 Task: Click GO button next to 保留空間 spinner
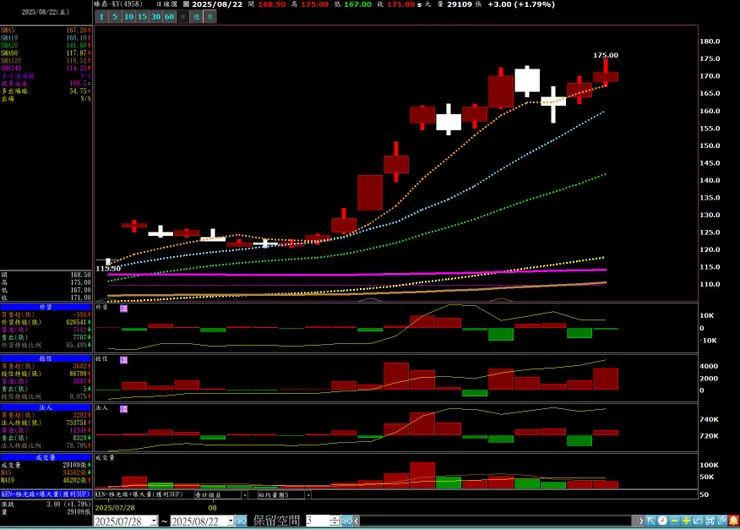coord(347,521)
